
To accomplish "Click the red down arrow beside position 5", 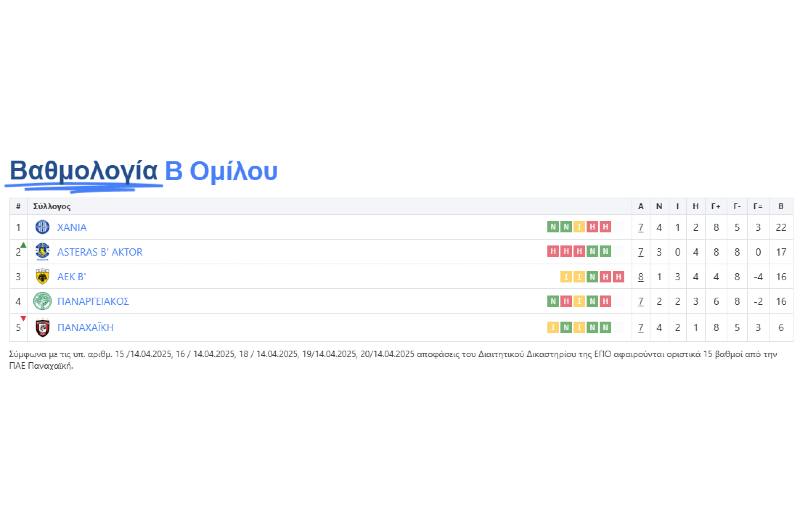I will (x=23, y=319).
